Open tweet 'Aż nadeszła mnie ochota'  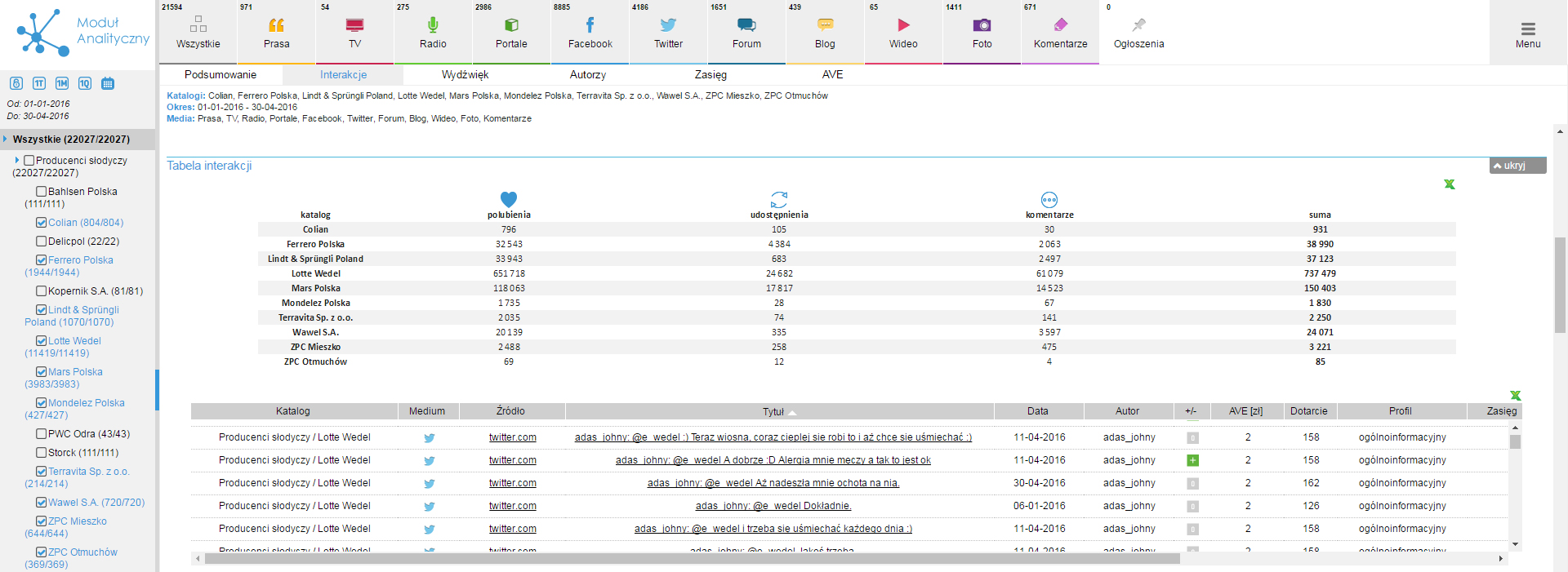click(x=773, y=483)
